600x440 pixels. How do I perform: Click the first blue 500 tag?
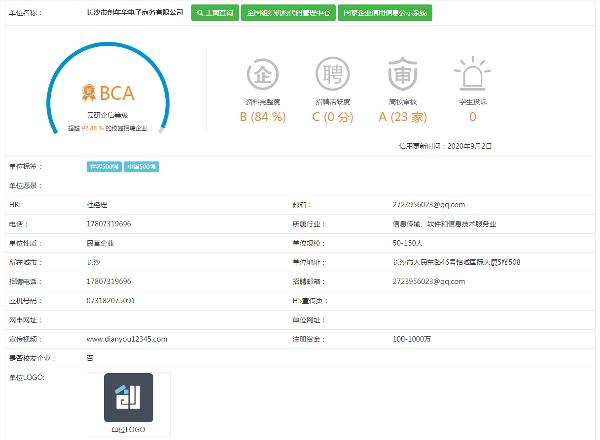pyautogui.click(x=103, y=167)
